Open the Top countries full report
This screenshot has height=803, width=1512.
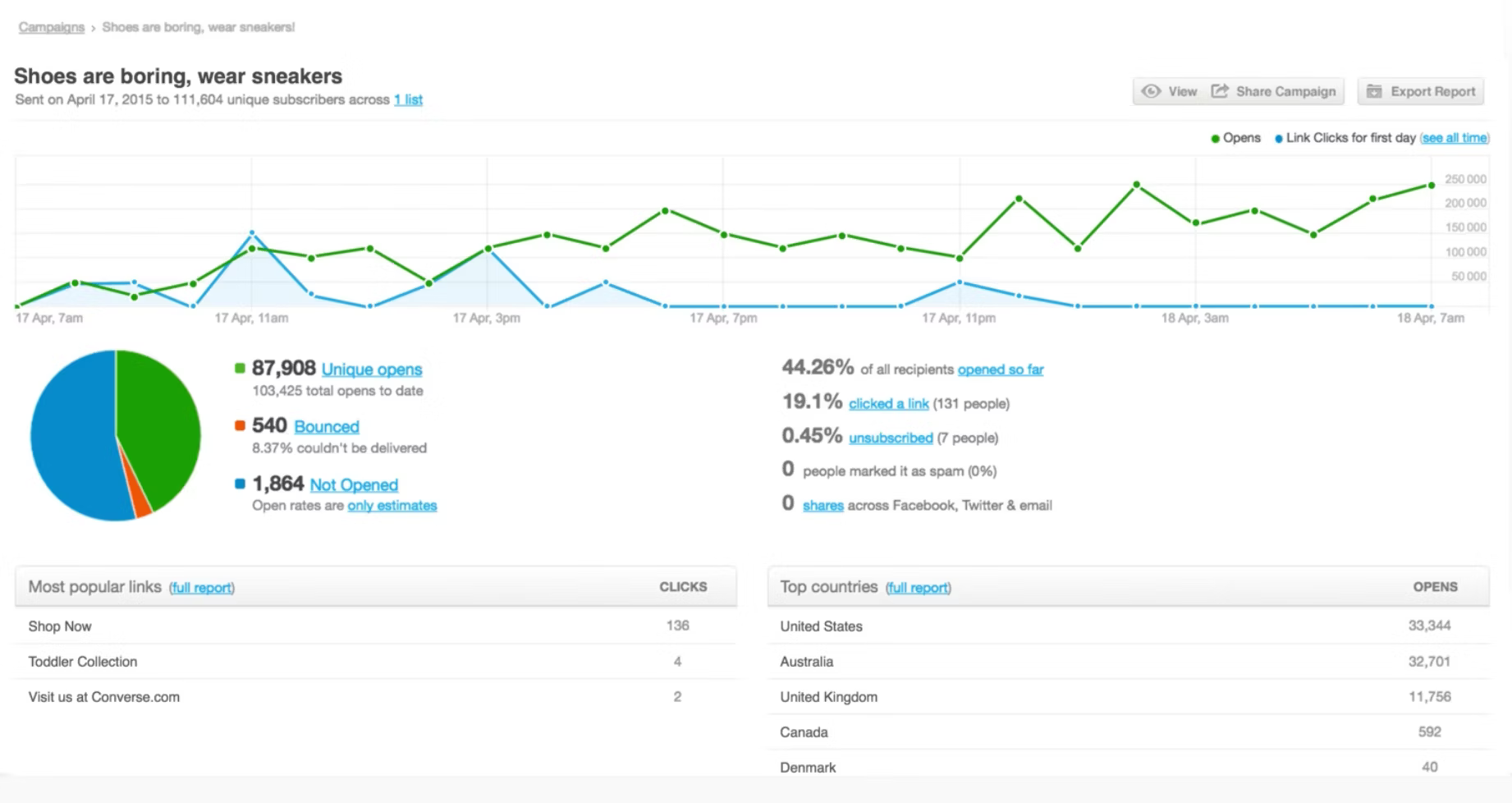point(918,587)
